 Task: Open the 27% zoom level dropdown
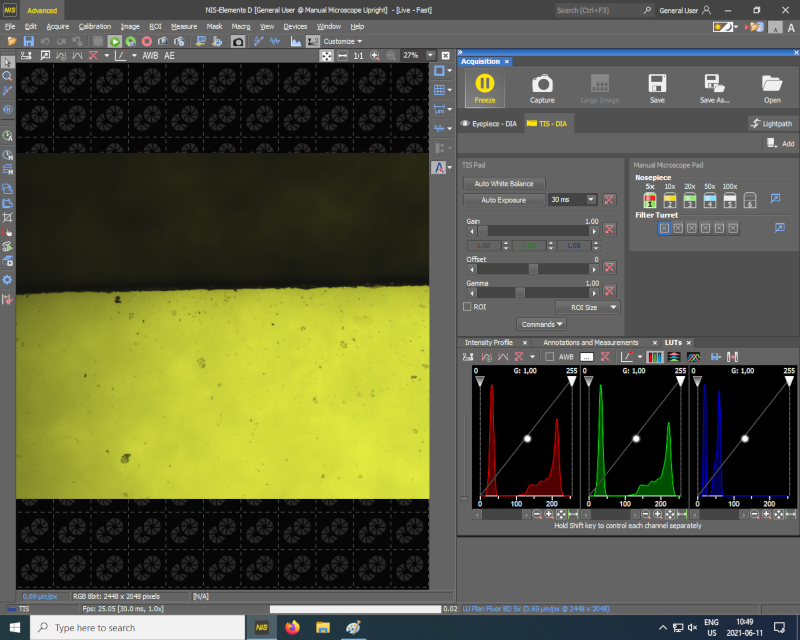click(x=431, y=56)
